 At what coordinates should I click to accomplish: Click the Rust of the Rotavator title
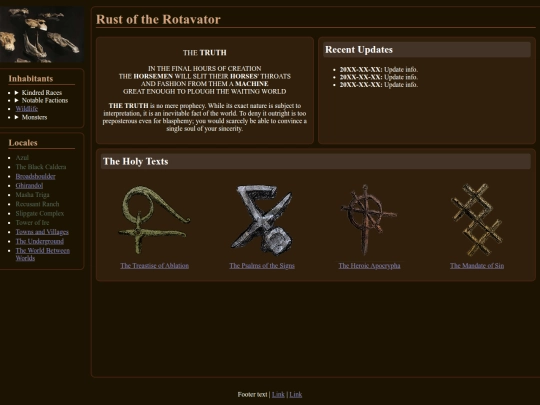tap(158, 19)
